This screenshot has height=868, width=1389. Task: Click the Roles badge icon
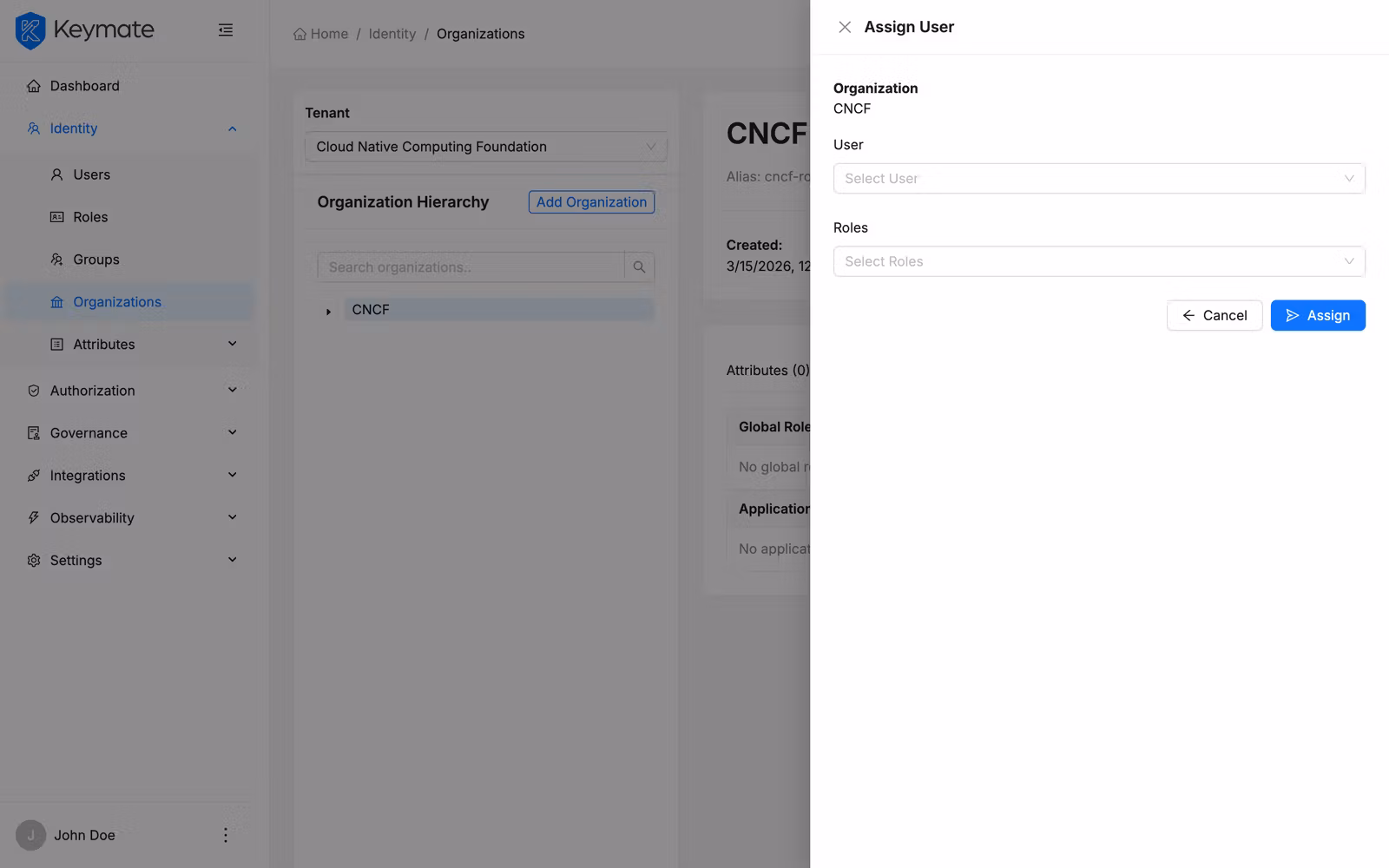[x=56, y=217]
